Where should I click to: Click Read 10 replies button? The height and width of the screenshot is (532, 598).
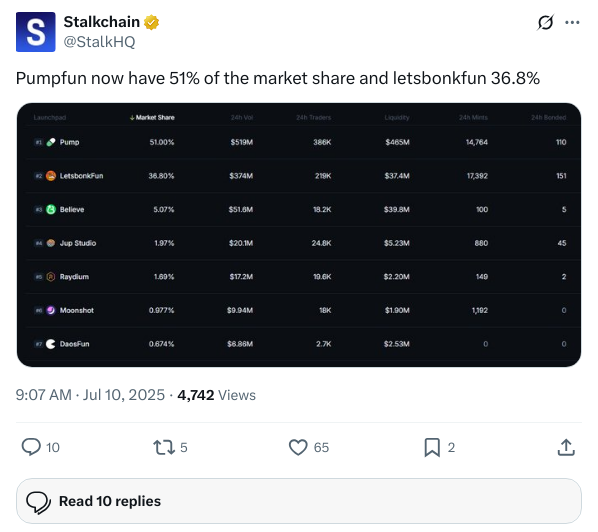299,501
